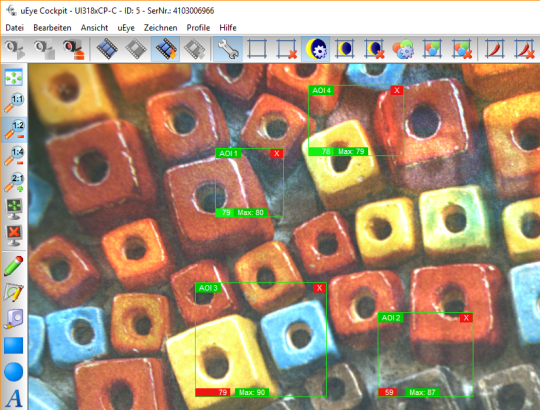Open the Datei menu
This screenshot has width=540, height=410.
tap(14, 28)
